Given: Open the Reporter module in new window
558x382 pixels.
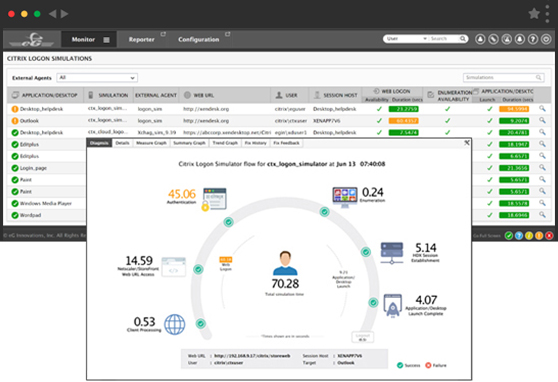Looking at the screenshot, I should click(163, 34).
